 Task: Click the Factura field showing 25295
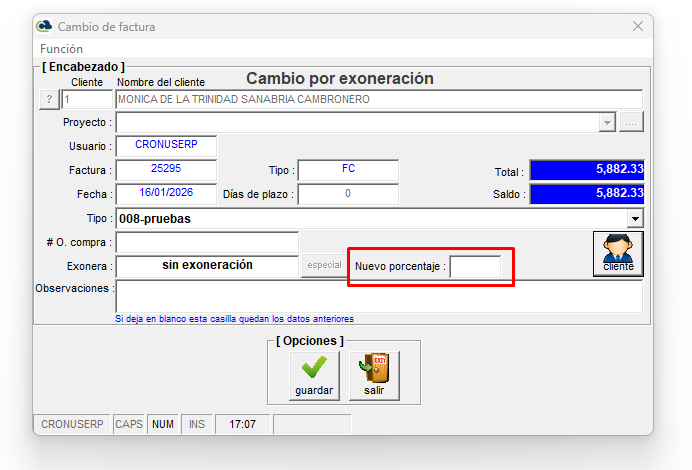pos(166,170)
